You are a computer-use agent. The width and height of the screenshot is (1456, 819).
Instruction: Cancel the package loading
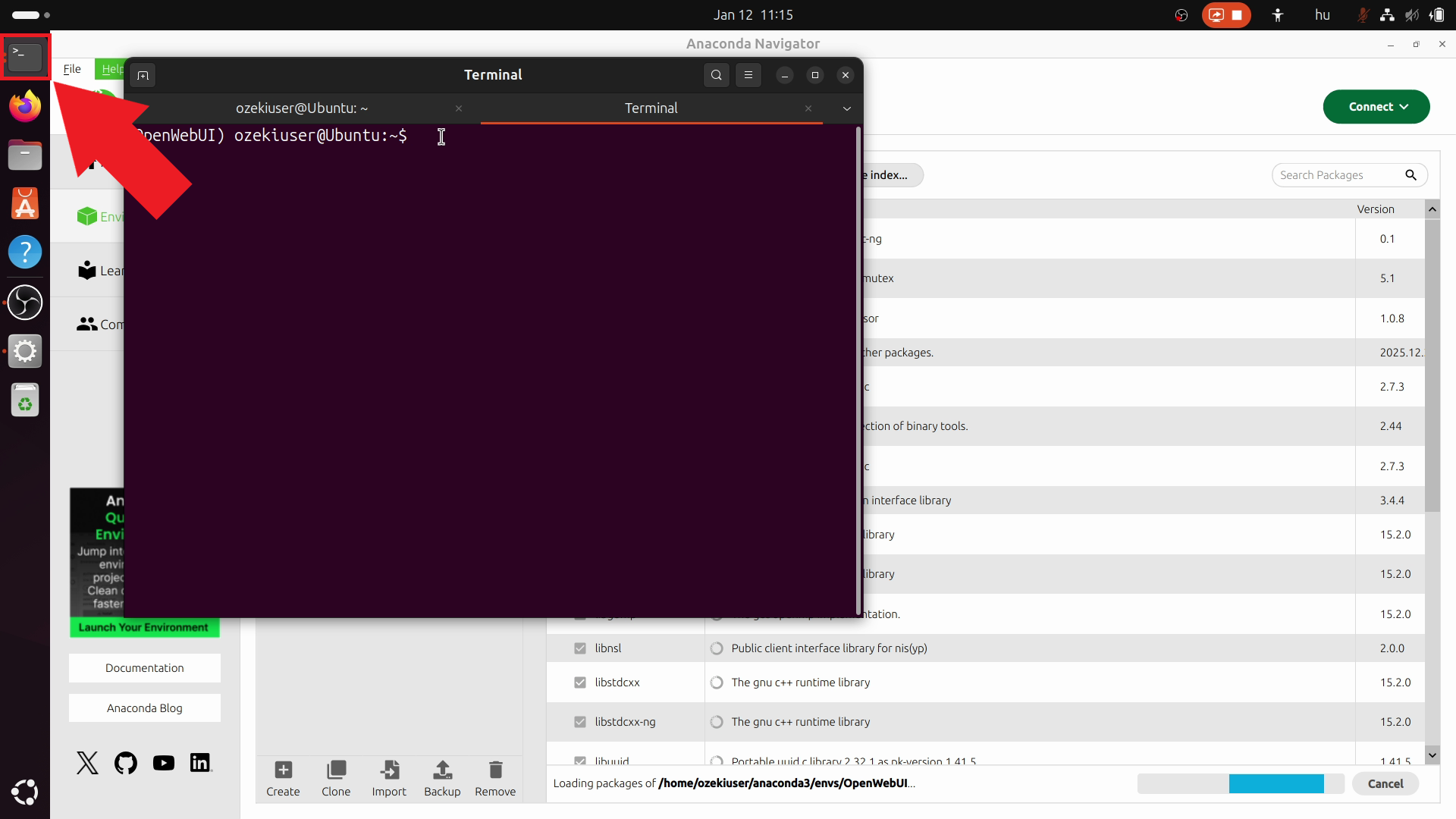pos(1385,783)
